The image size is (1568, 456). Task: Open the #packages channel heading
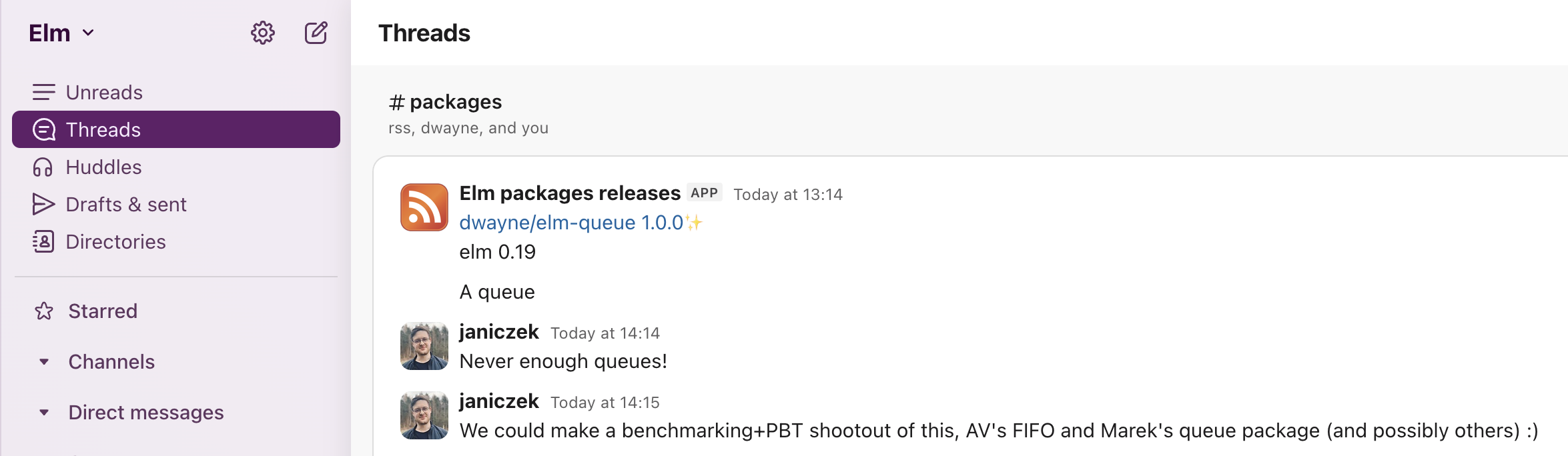click(x=446, y=102)
